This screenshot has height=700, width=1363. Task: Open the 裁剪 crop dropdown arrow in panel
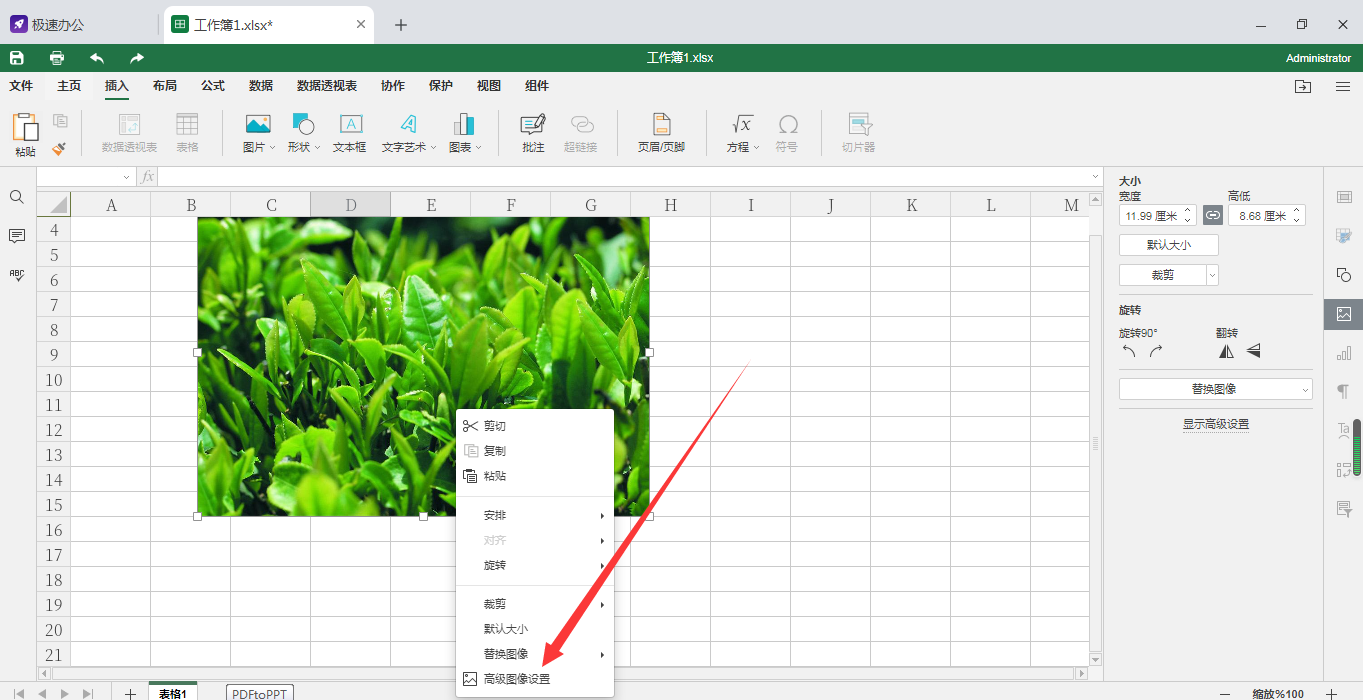pyautogui.click(x=1213, y=275)
